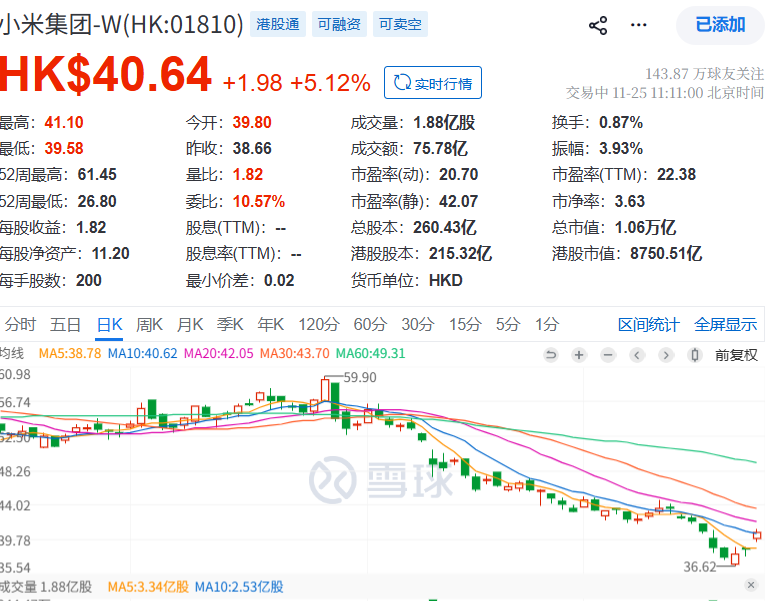Click the HK$40.64 price
Image resolution: width=779 pixels, height=601 pixels.
coord(105,75)
